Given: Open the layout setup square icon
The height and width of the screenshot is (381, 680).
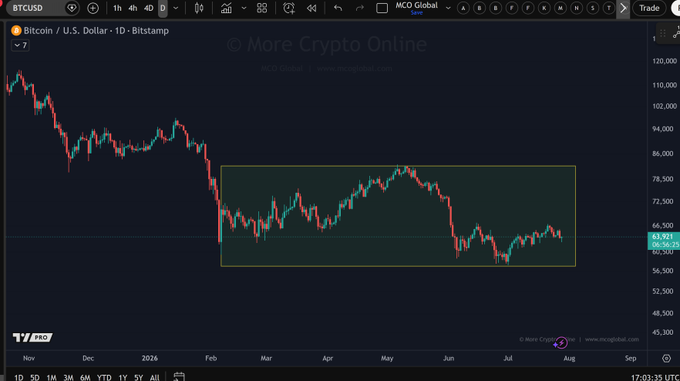Looking at the screenshot, I should coord(382,8).
